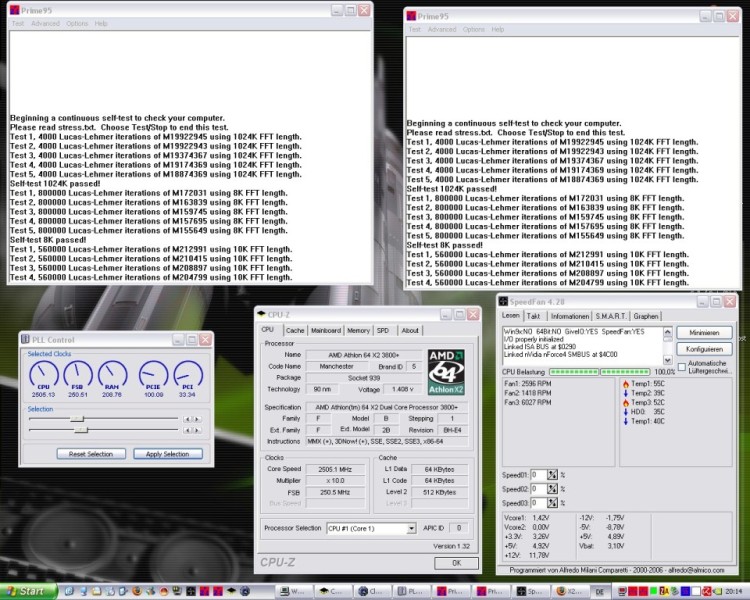Switch to the SPD tab in CPU-Z
Image resolution: width=750 pixels, height=600 pixels.
(x=383, y=331)
